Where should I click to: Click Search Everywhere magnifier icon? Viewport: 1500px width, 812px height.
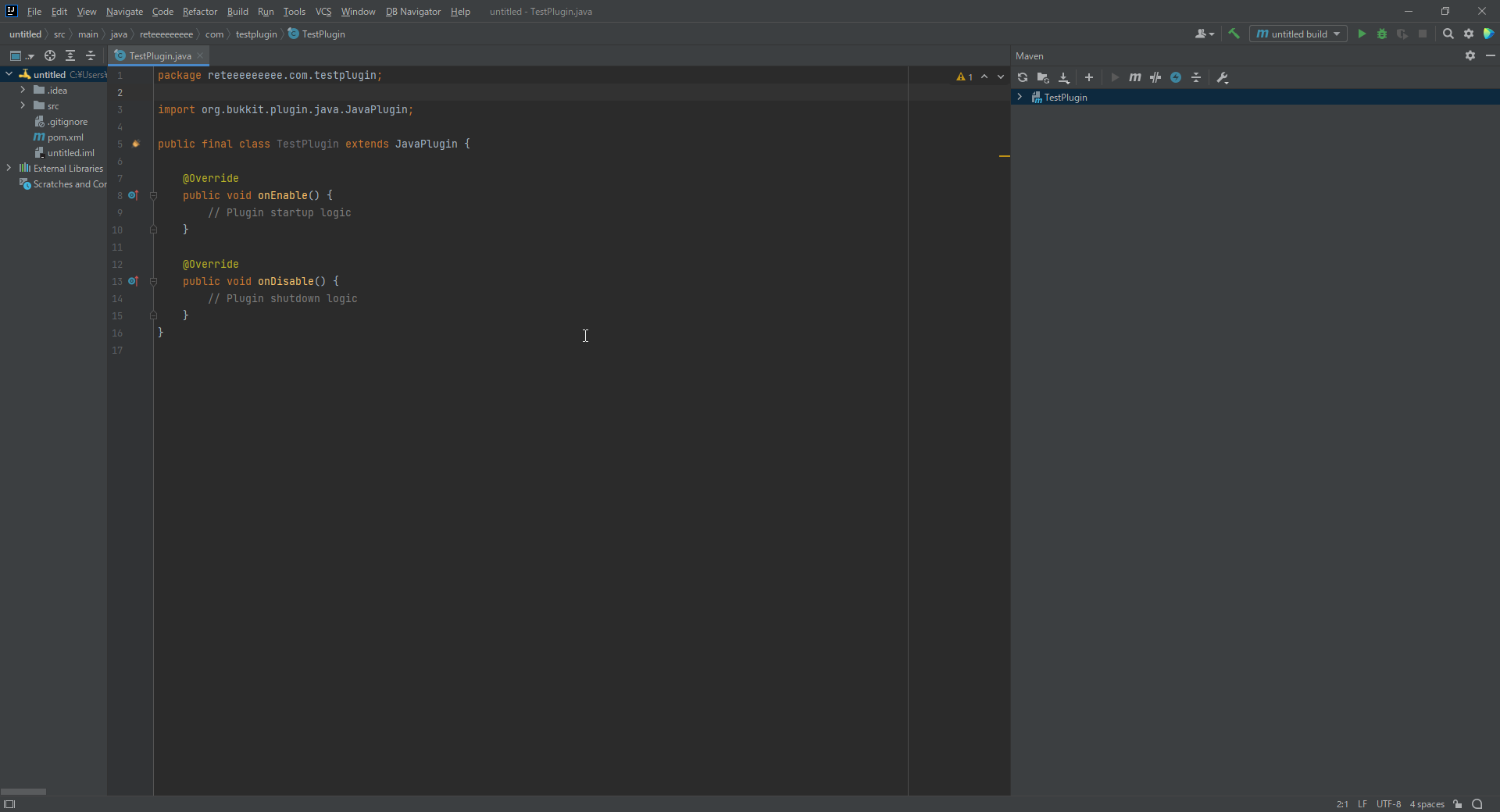pyautogui.click(x=1448, y=34)
